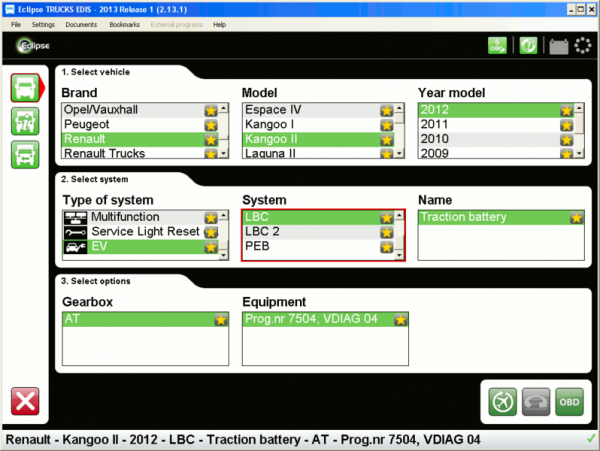600x451 pixels.
Task: Click the Eclipse logo
Action: tap(34, 46)
